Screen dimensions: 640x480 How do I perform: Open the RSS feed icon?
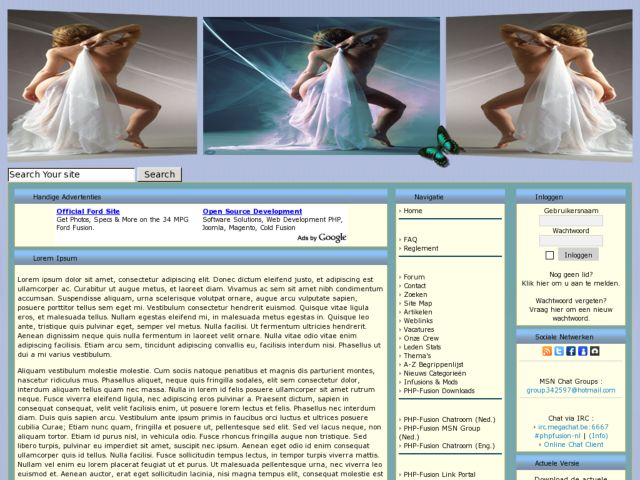tap(547, 351)
